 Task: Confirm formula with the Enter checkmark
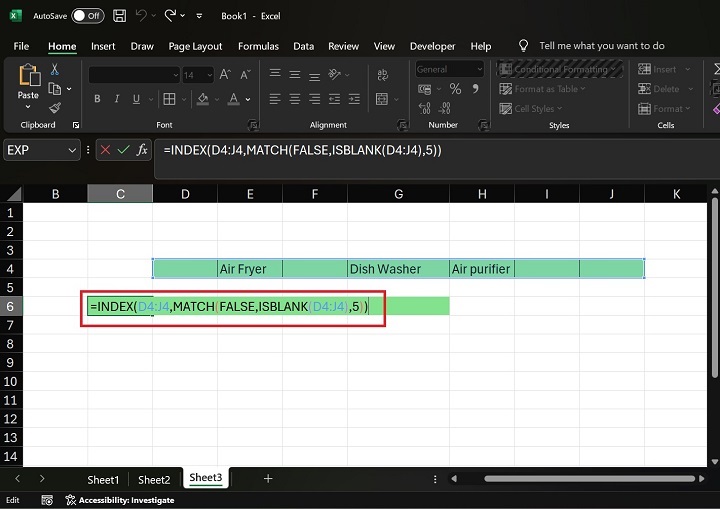pos(123,149)
